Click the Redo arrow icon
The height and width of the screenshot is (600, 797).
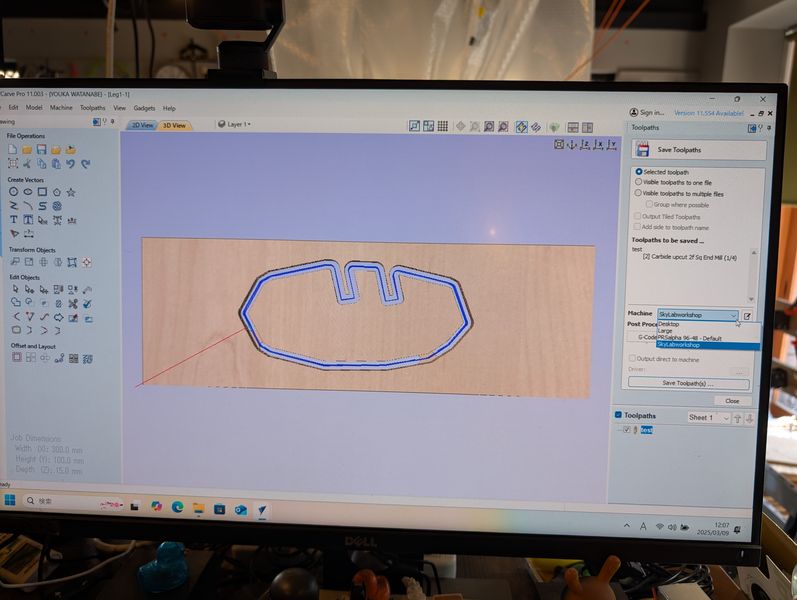[85, 164]
